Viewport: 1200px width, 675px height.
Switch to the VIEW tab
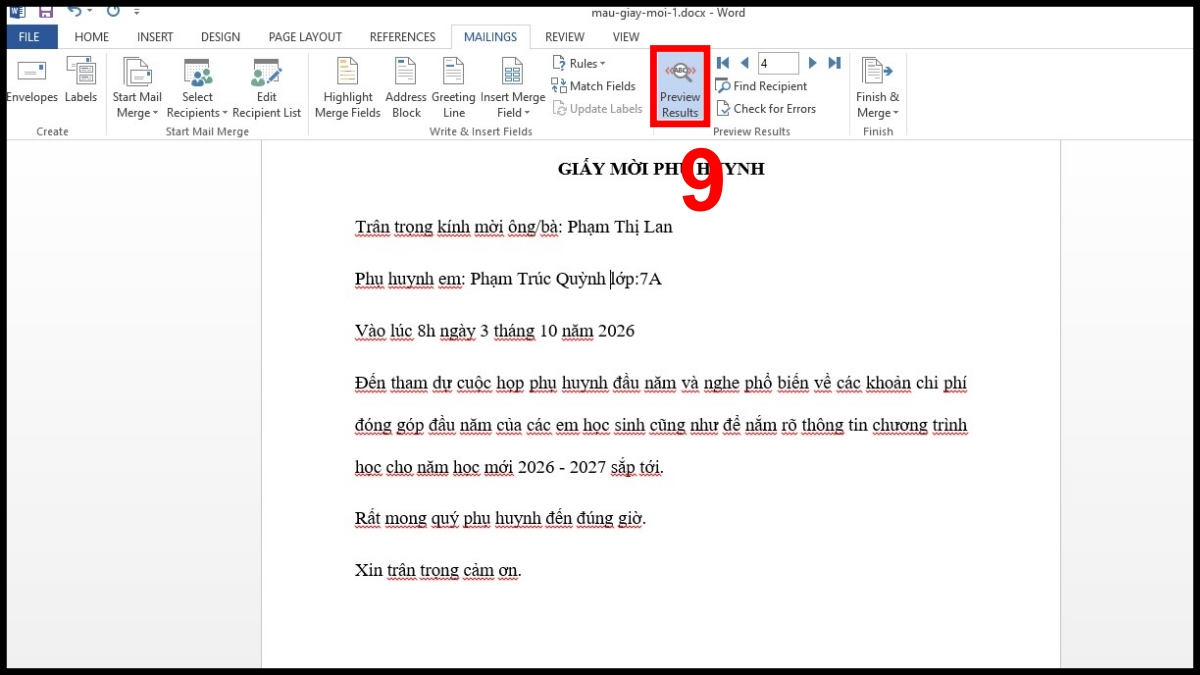pos(626,37)
